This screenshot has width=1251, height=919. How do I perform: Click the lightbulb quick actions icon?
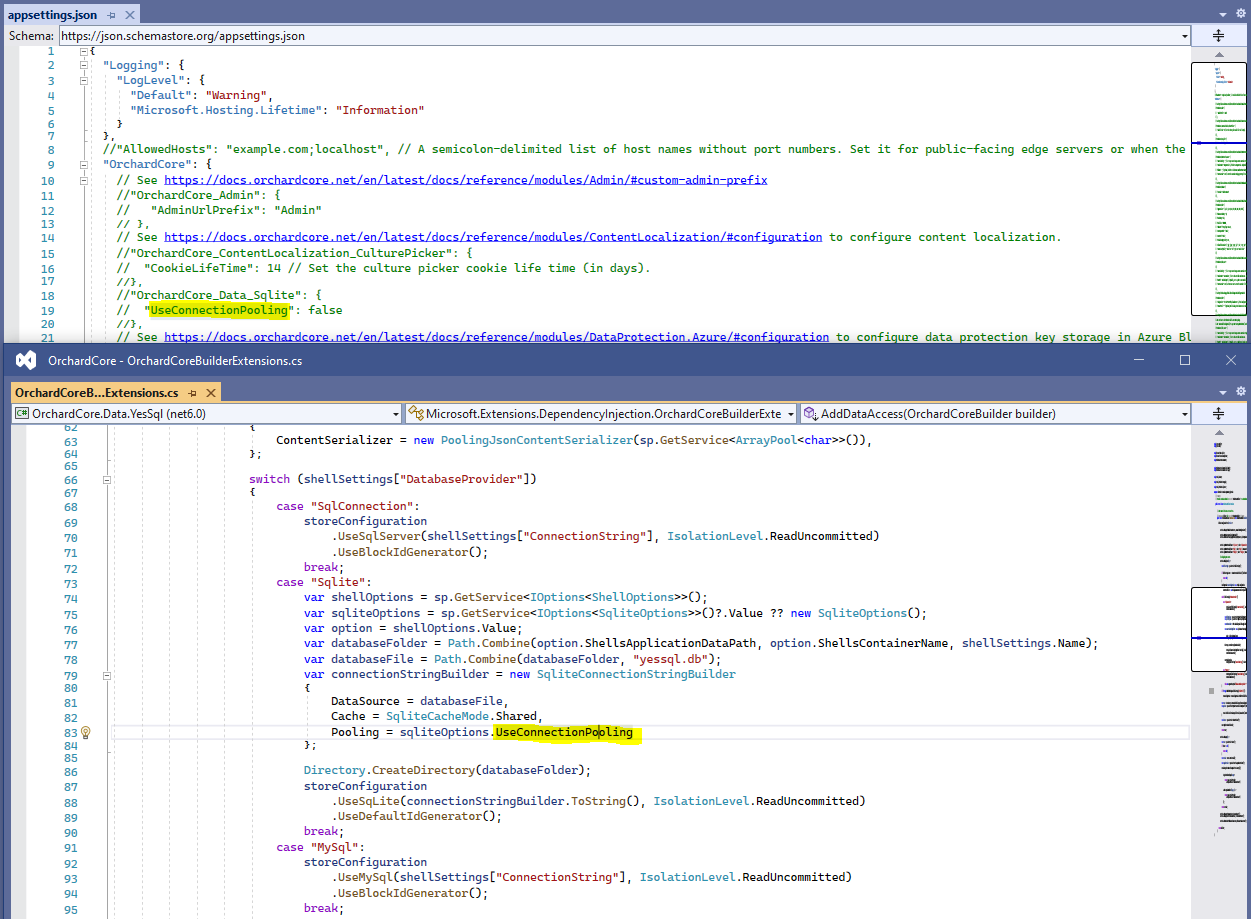85,733
